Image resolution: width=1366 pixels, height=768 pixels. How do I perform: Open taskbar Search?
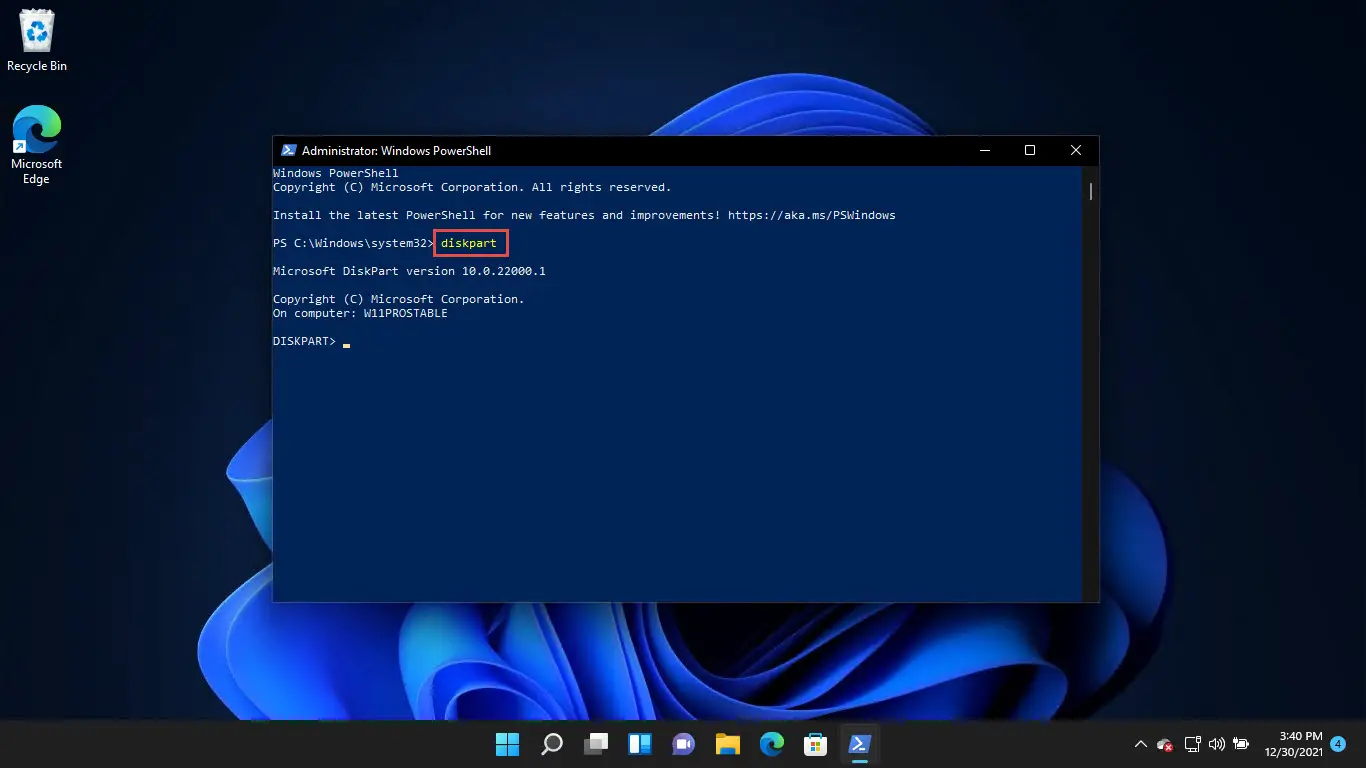pyautogui.click(x=552, y=744)
